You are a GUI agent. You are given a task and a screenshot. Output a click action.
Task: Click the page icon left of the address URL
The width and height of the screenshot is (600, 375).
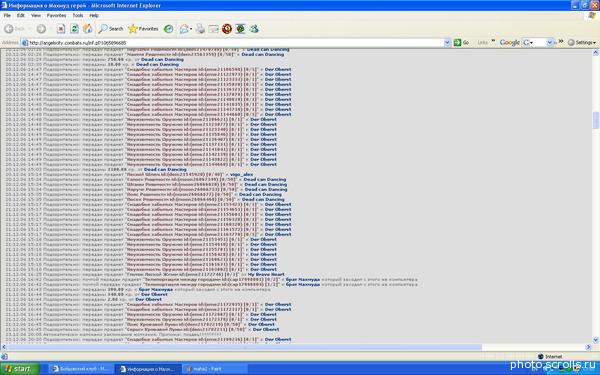(x=25, y=43)
